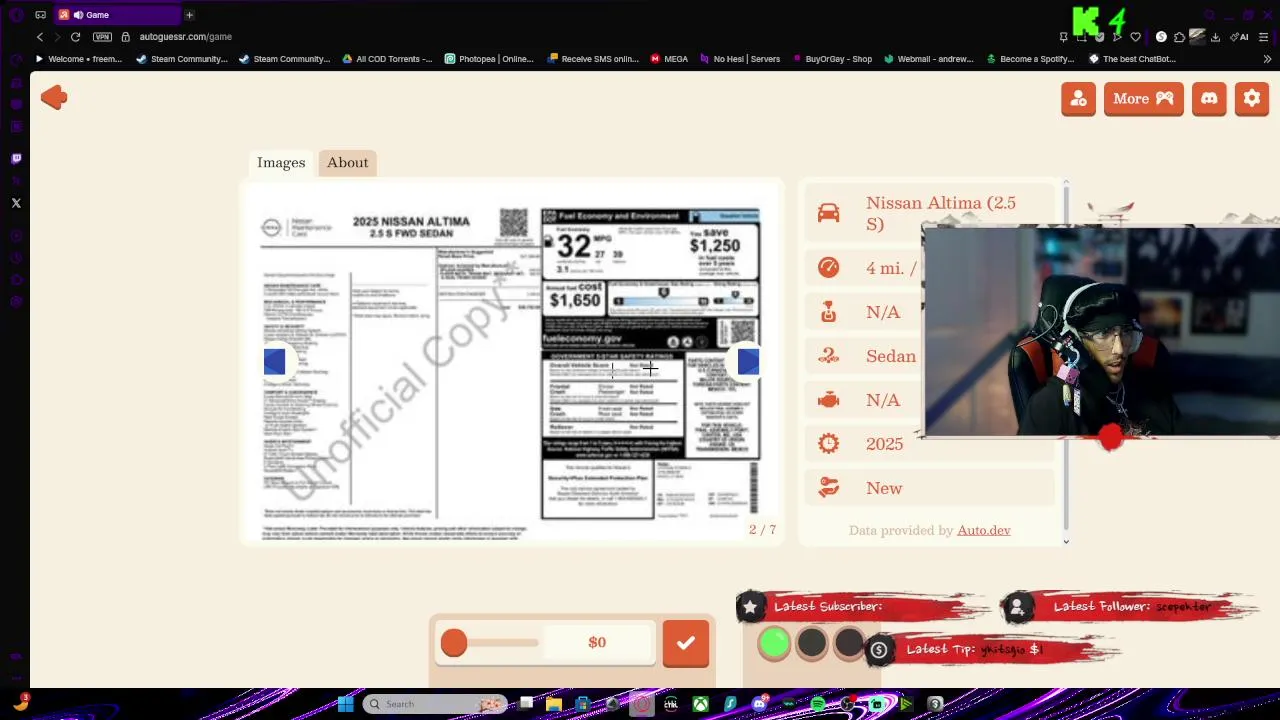Open File Explorer from the taskbar
This screenshot has height=720, width=1280.
click(553, 704)
